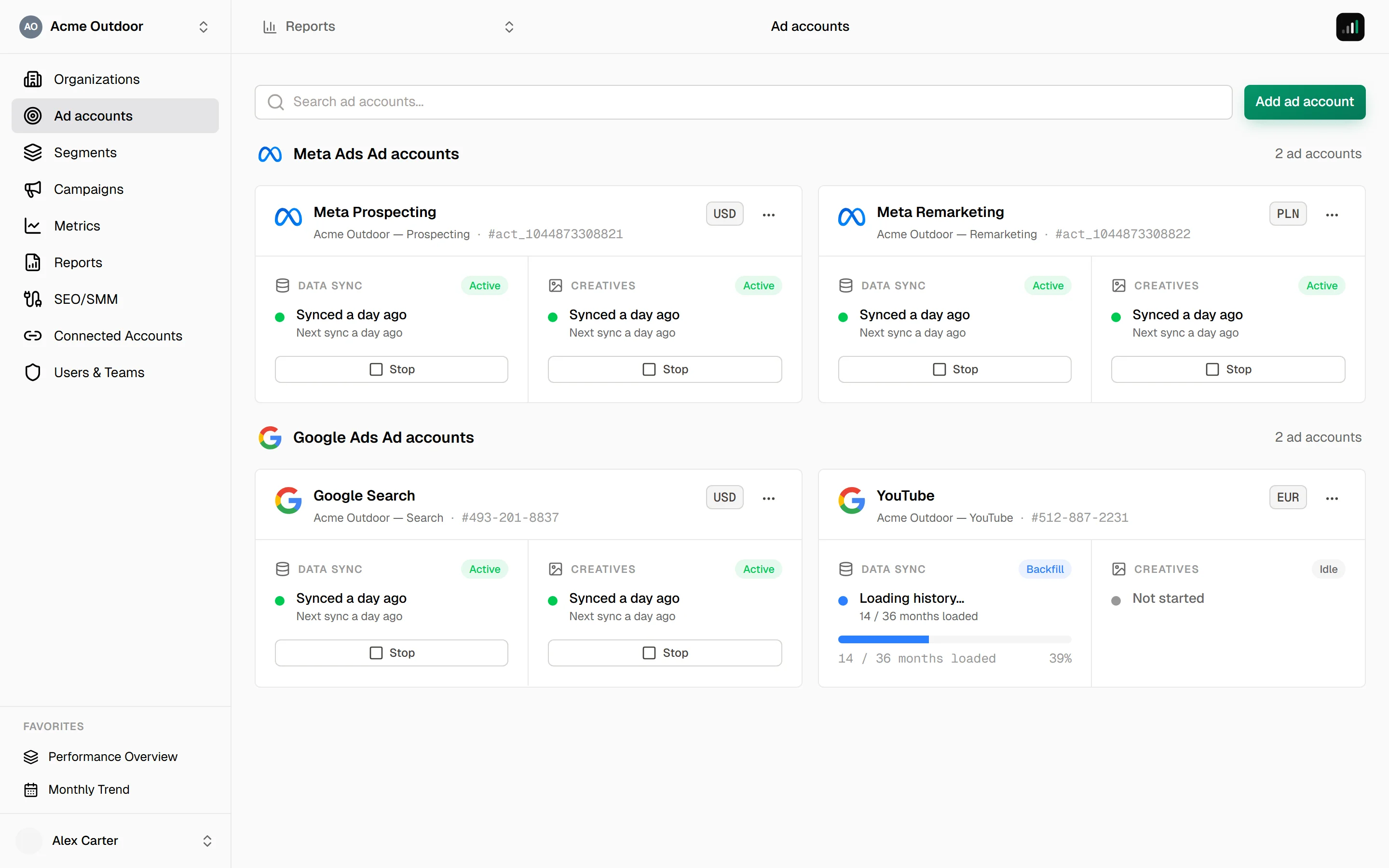This screenshot has height=868, width=1389.
Task: Stop Creatives sync for Meta Remarketing
Action: click(1228, 369)
